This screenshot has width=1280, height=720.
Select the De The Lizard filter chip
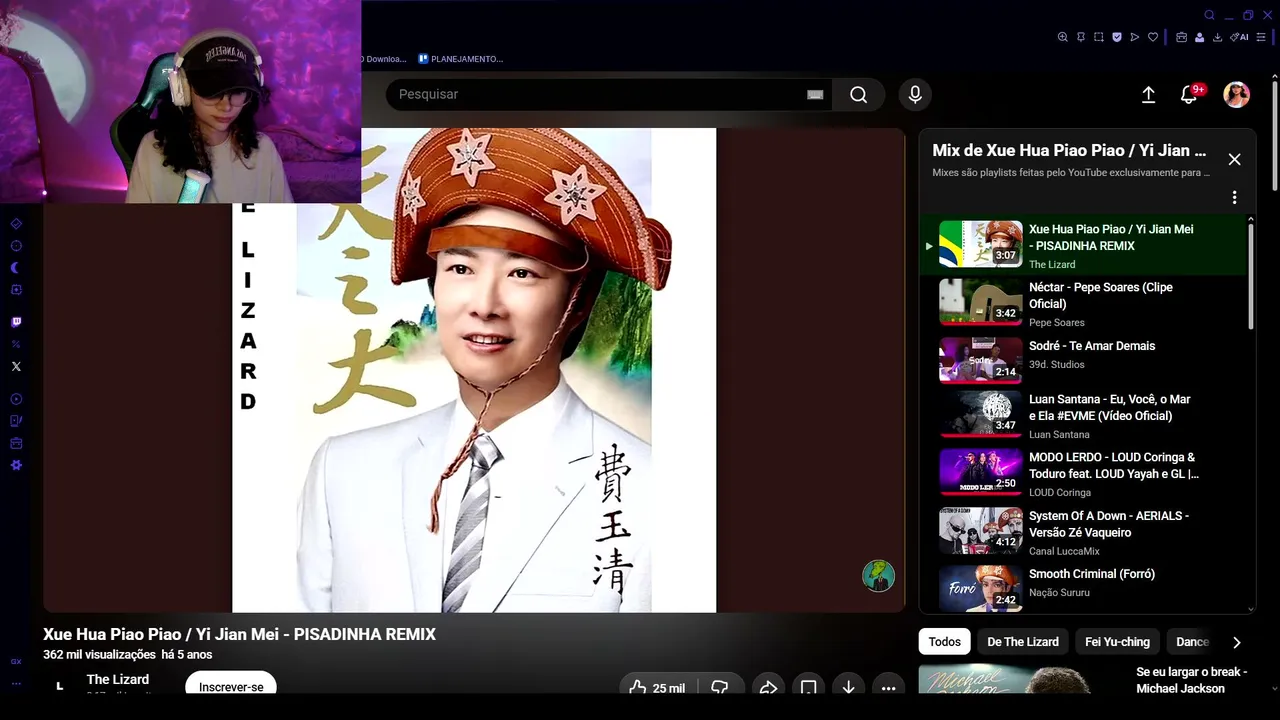(x=1023, y=642)
